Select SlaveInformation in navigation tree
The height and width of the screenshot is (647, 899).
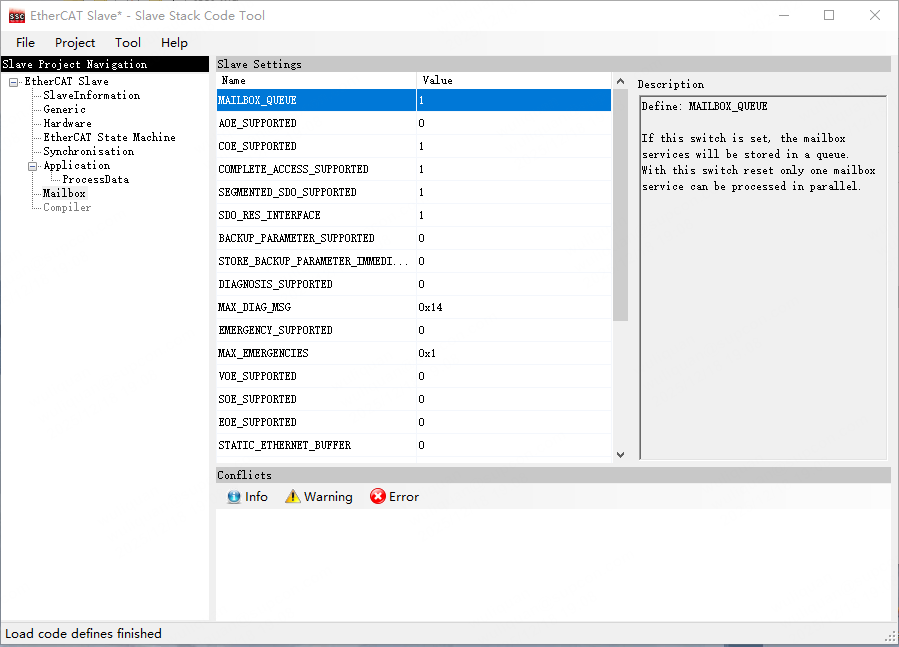[92, 95]
